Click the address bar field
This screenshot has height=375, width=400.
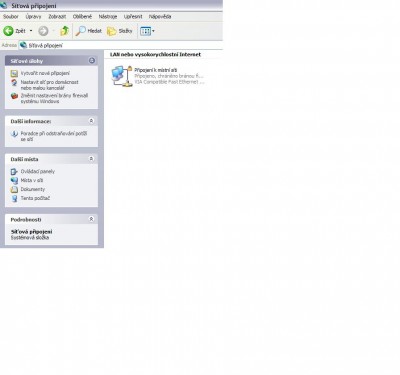pyautogui.click(x=121, y=45)
